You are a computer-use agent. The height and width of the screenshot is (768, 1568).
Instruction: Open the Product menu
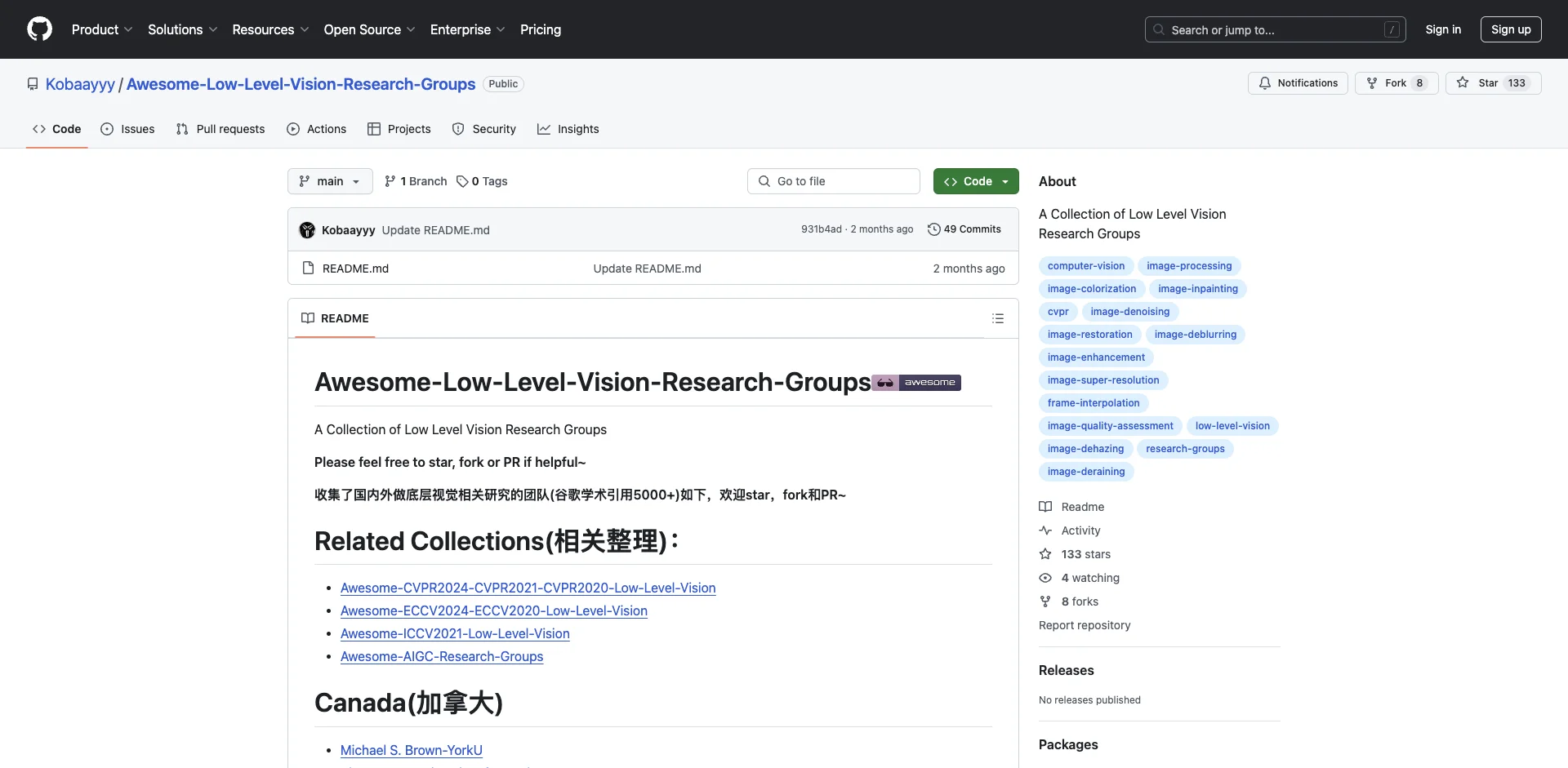(101, 29)
